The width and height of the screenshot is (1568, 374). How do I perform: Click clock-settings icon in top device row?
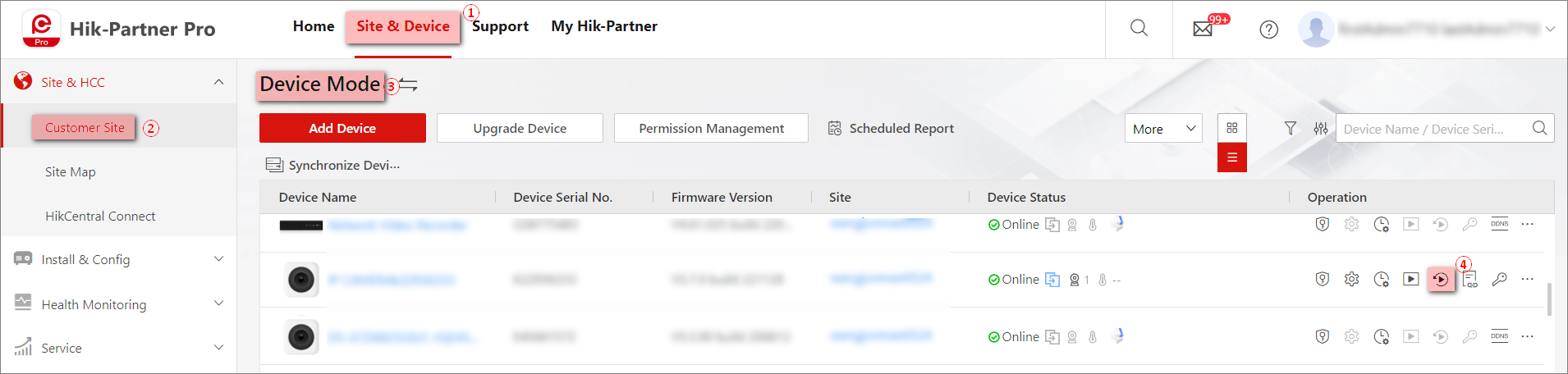pyautogui.click(x=1382, y=224)
